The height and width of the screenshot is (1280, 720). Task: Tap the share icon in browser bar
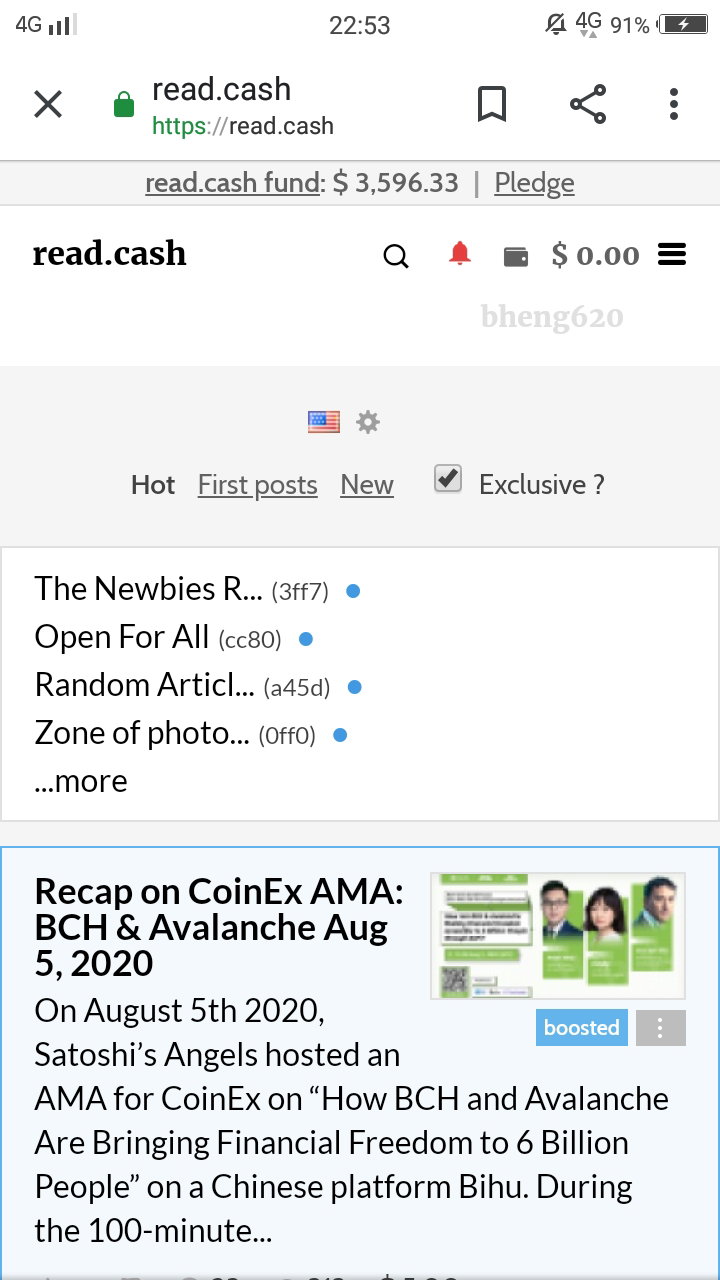(x=588, y=104)
